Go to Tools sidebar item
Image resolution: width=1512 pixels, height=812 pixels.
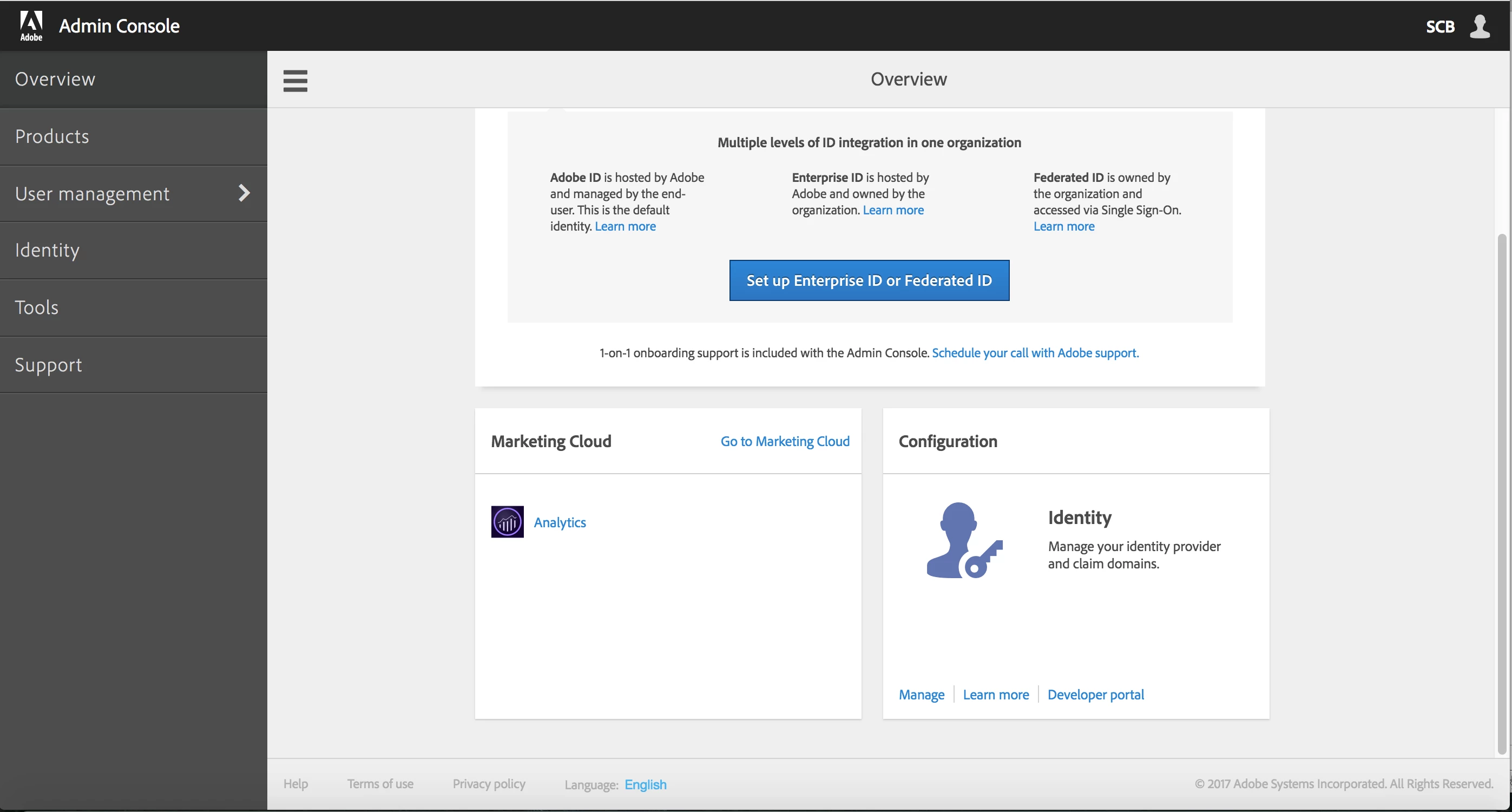tap(36, 307)
